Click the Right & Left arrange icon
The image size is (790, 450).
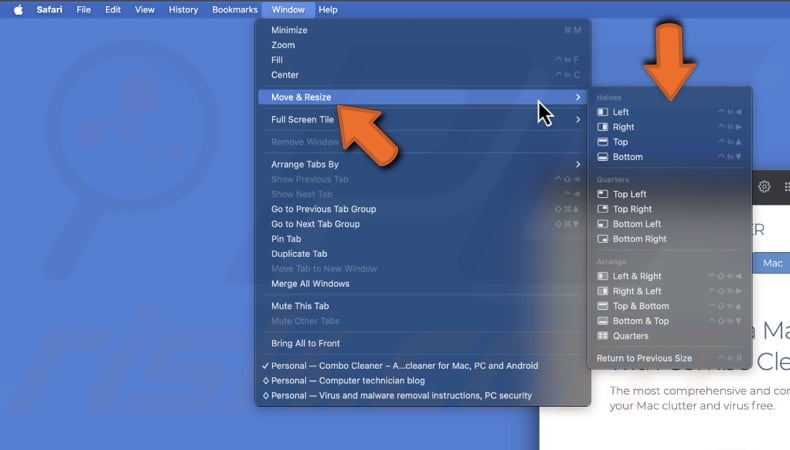pyautogui.click(x=603, y=291)
